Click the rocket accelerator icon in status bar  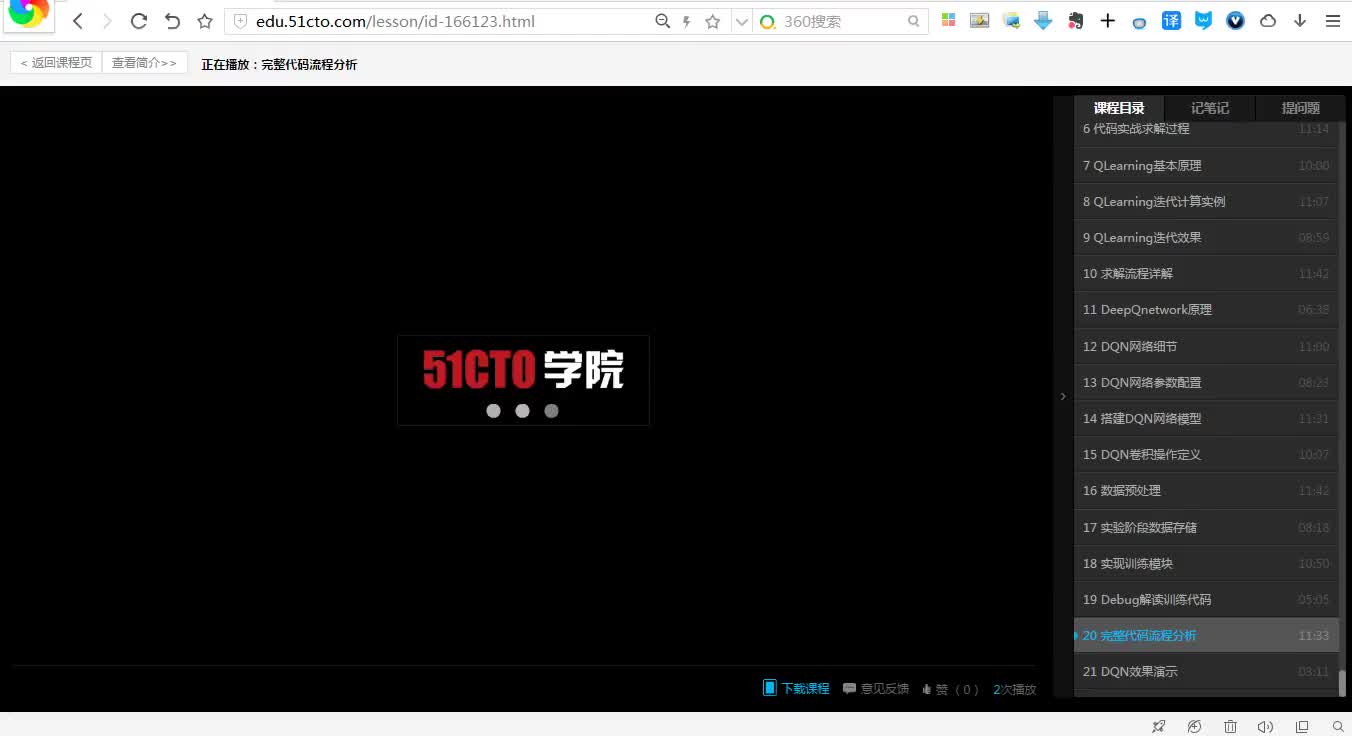1158,726
